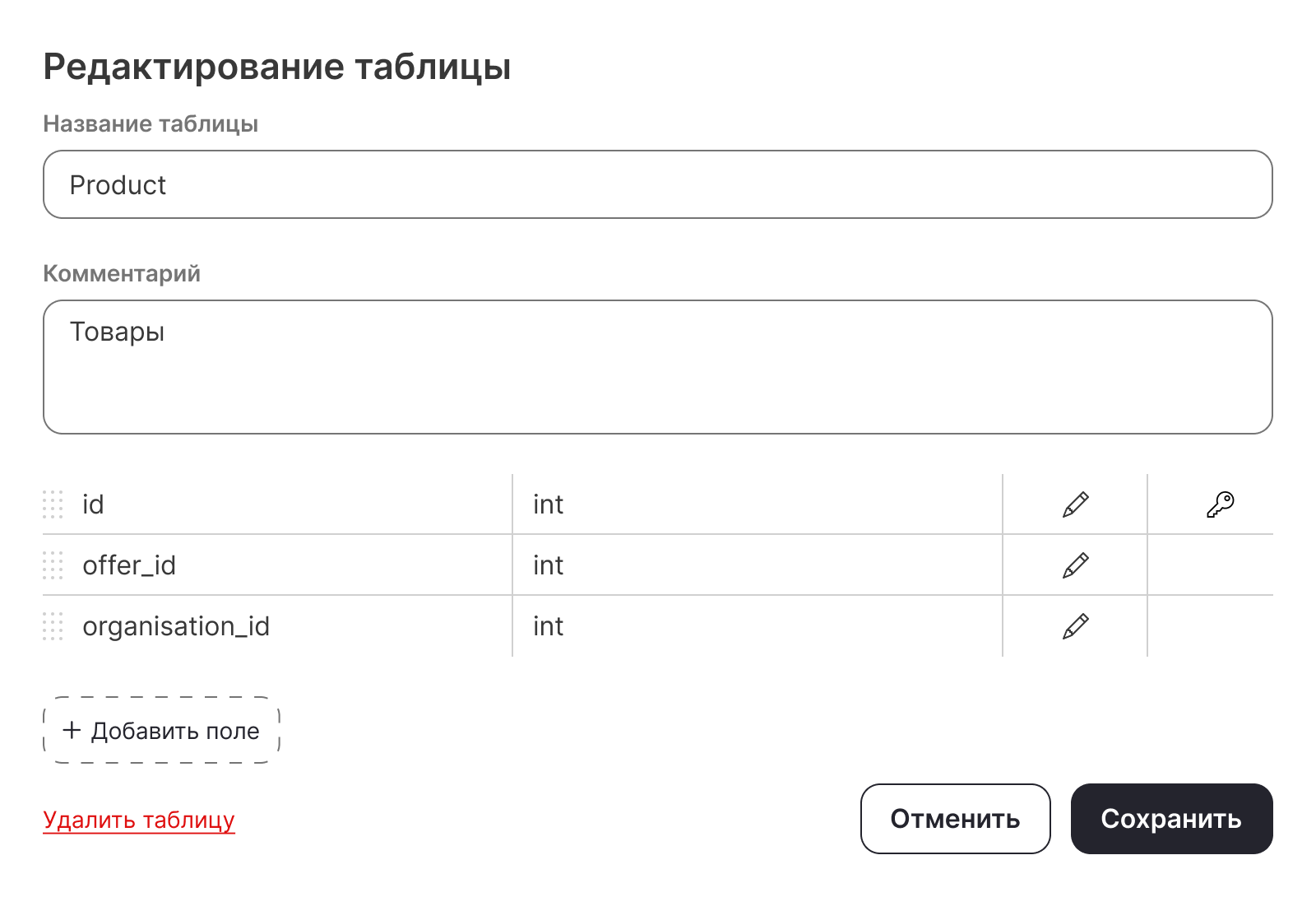1316x897 pixels.
Task: Click the empty key cell for offer_id
Action: 1210,565
